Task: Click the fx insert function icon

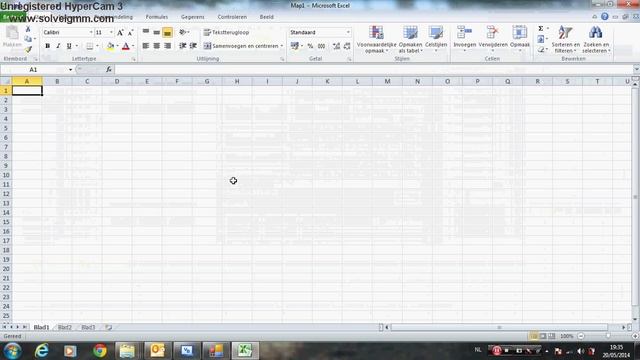Action: point(109,70)
